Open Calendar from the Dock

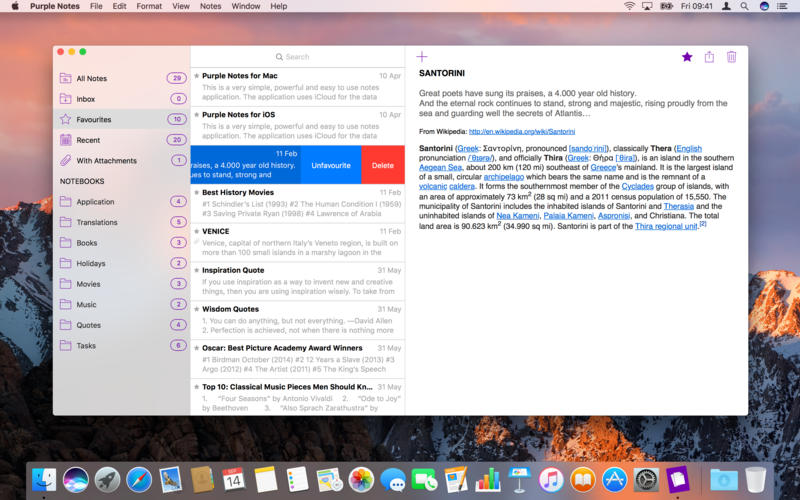pos(234,480)
